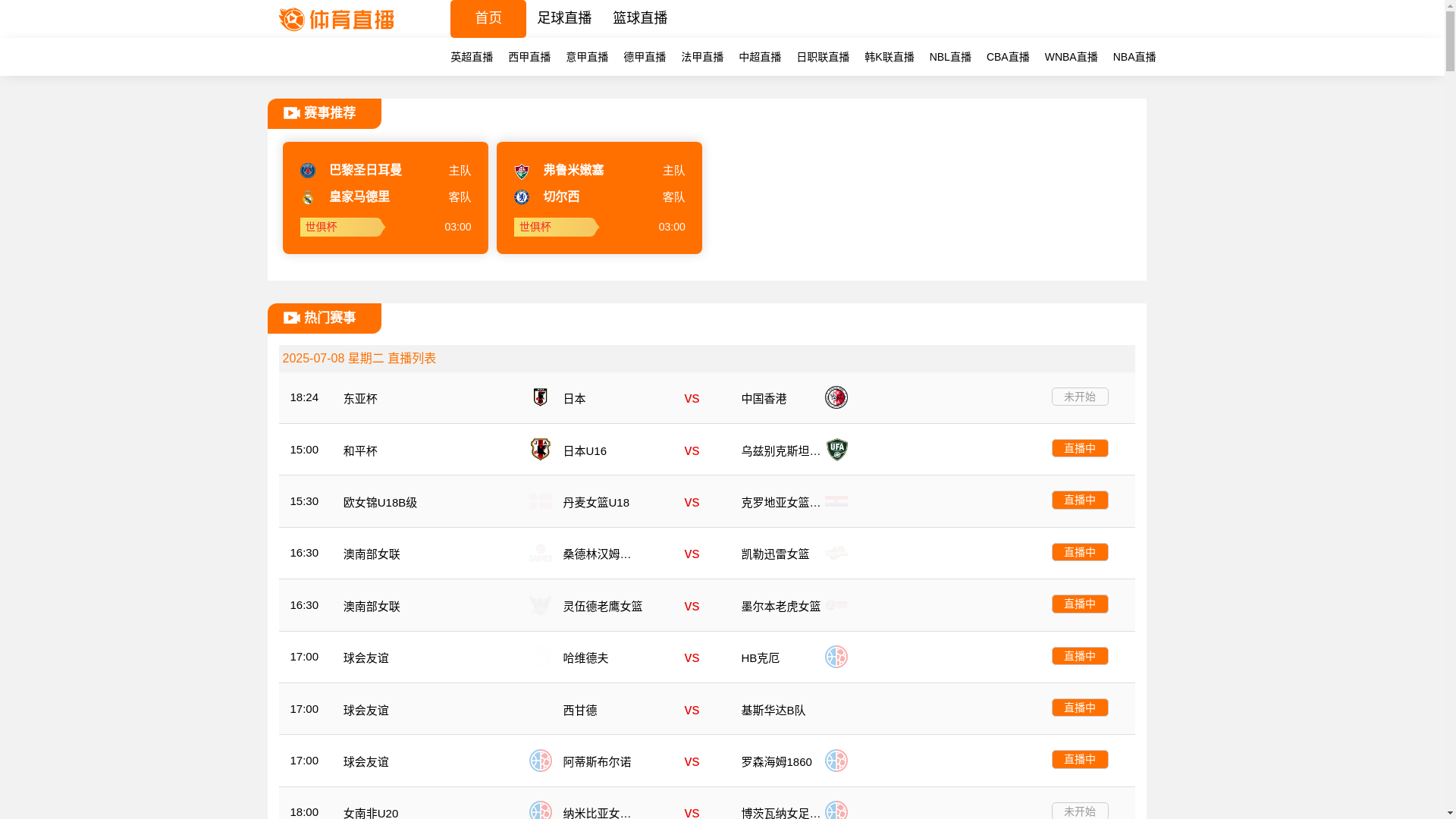Viewport: 1456px width, 819px height.
Task: Click the Denmark flag icon in 欧女锦U18B级 row
Action: pos(540,501)
